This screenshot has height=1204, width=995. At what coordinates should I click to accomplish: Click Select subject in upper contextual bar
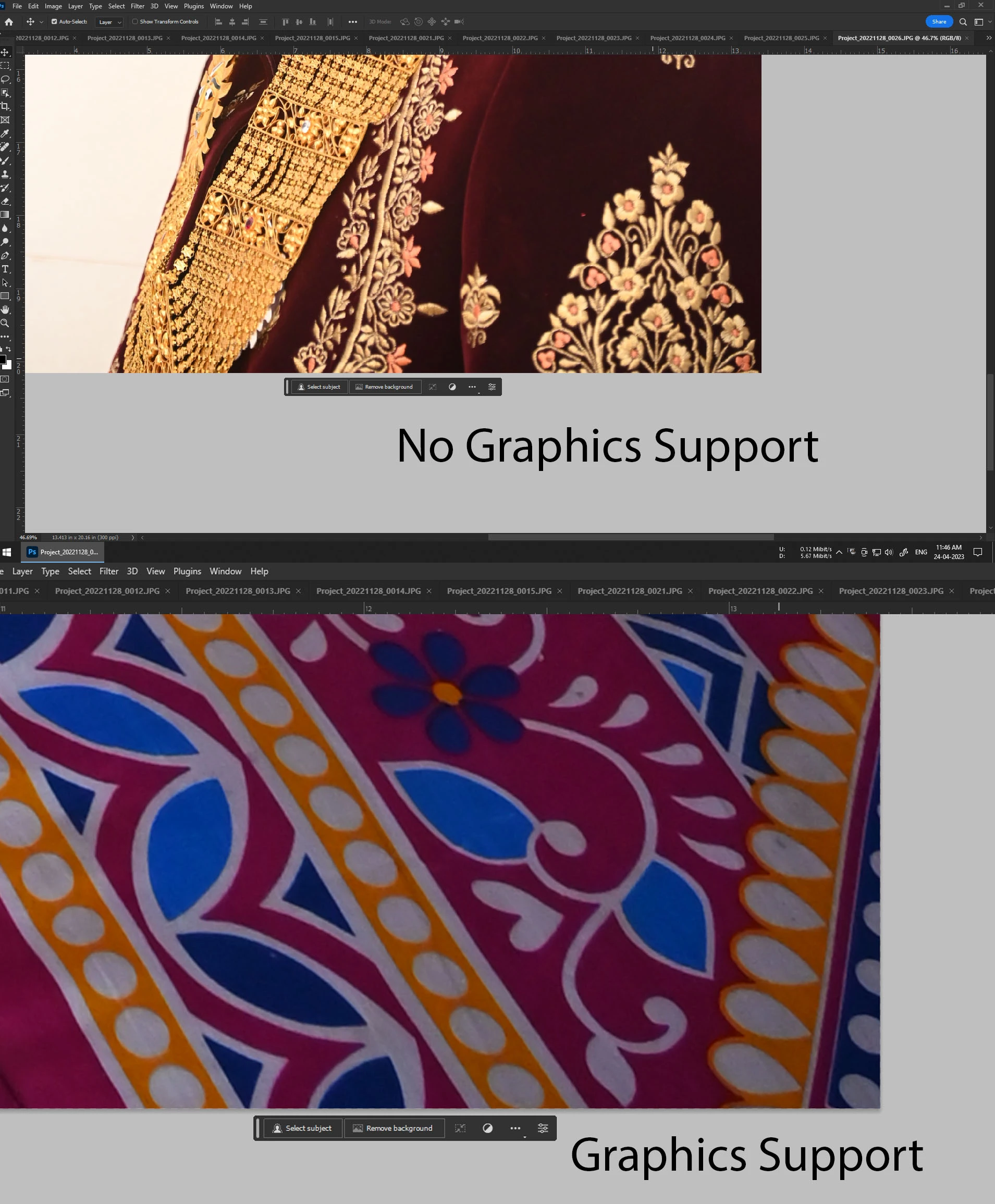pyautogui.click(x=320, y=387)
